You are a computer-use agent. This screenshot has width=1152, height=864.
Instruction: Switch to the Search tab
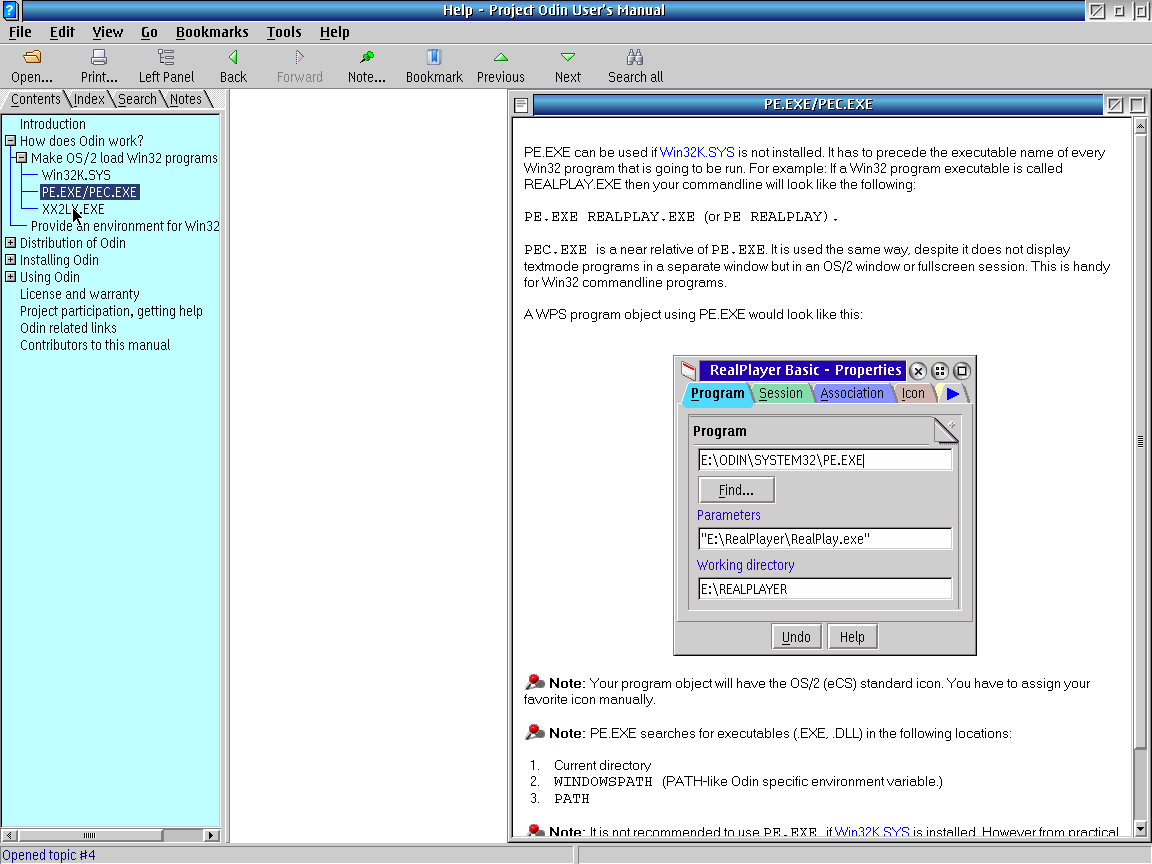click(x=137, y=99)
